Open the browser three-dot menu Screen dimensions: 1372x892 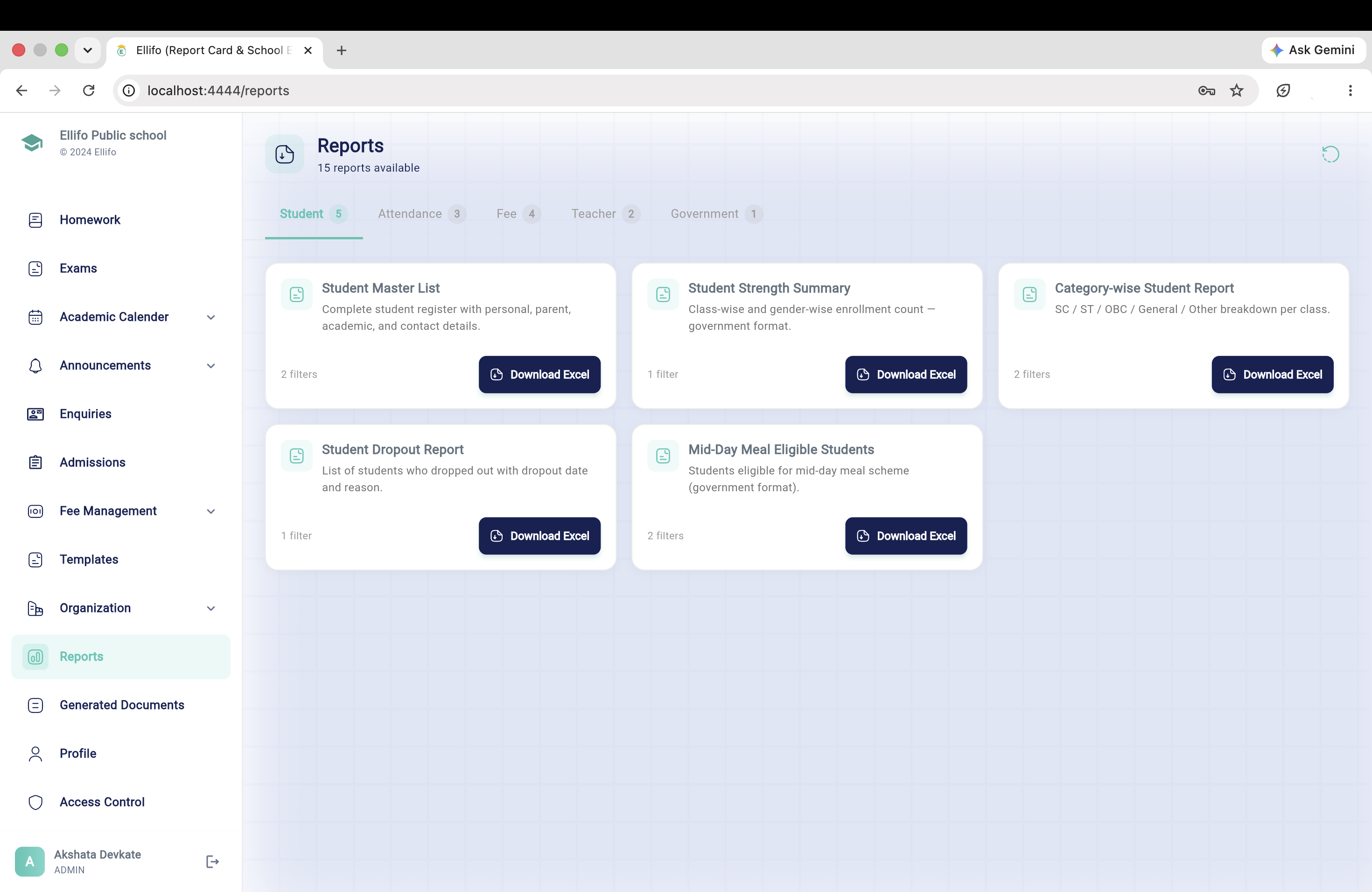1350,91
